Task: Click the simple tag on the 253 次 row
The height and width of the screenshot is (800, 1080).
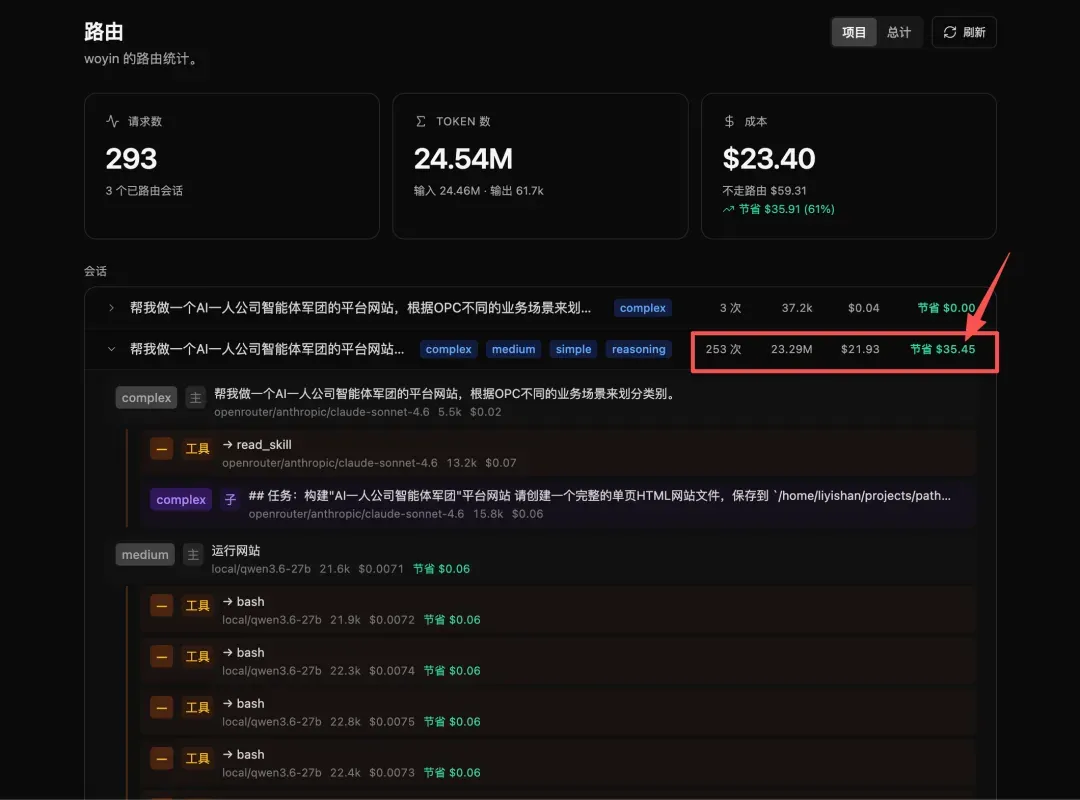Action: coord(573,349)
